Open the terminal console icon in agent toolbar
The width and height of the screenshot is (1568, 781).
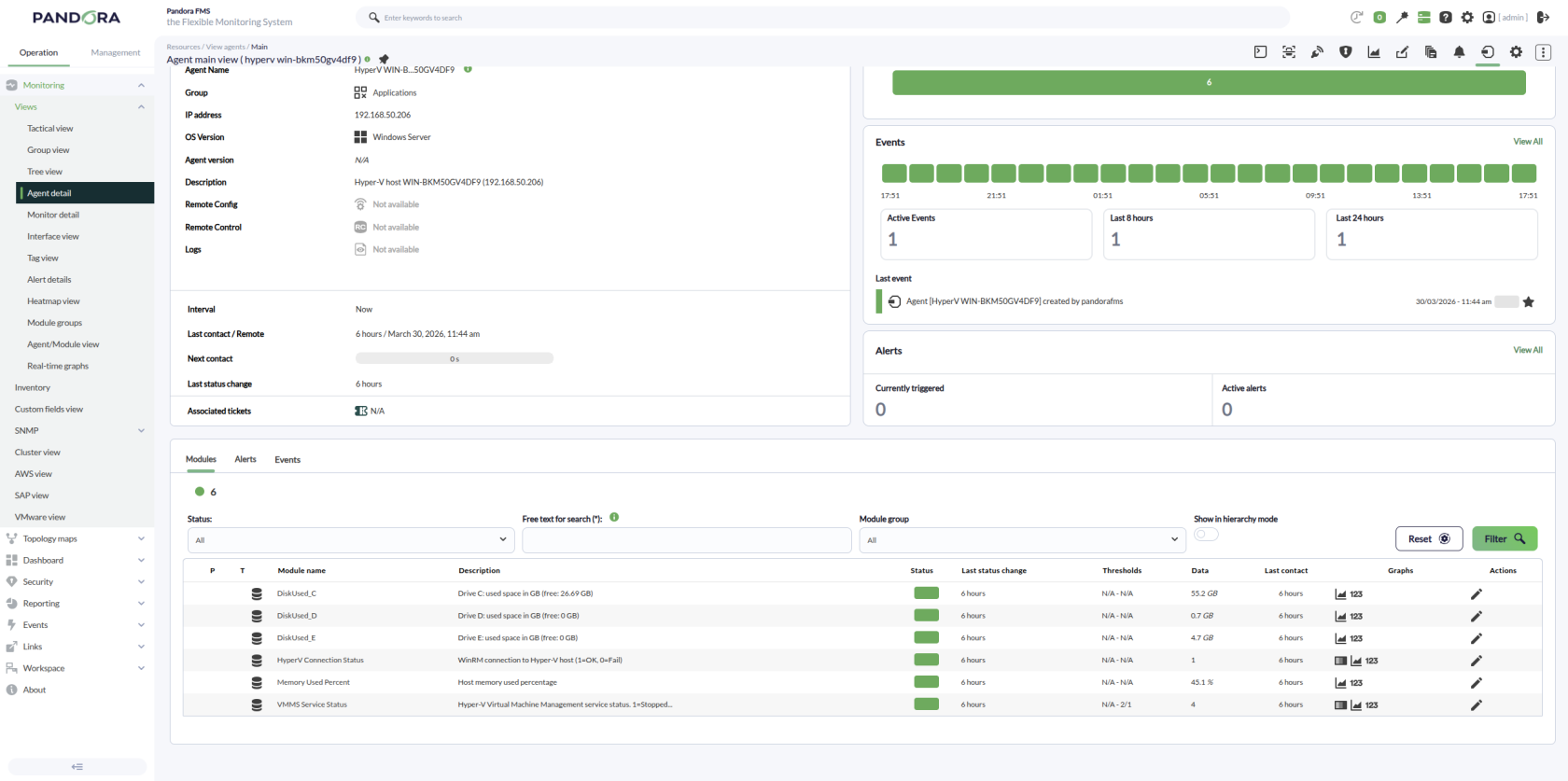1260,52
